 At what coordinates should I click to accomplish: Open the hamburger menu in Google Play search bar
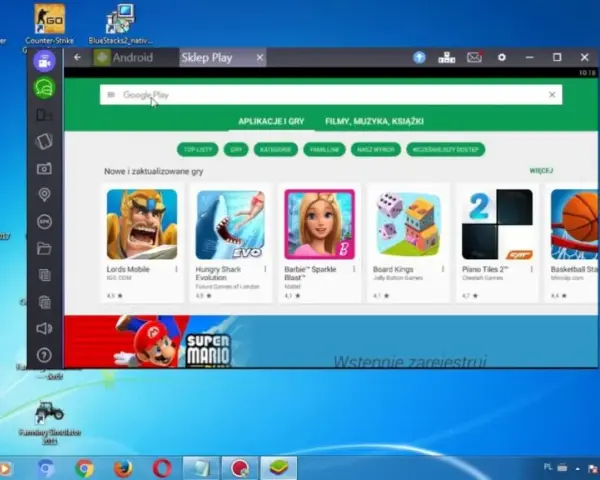[x=111, y=95]
